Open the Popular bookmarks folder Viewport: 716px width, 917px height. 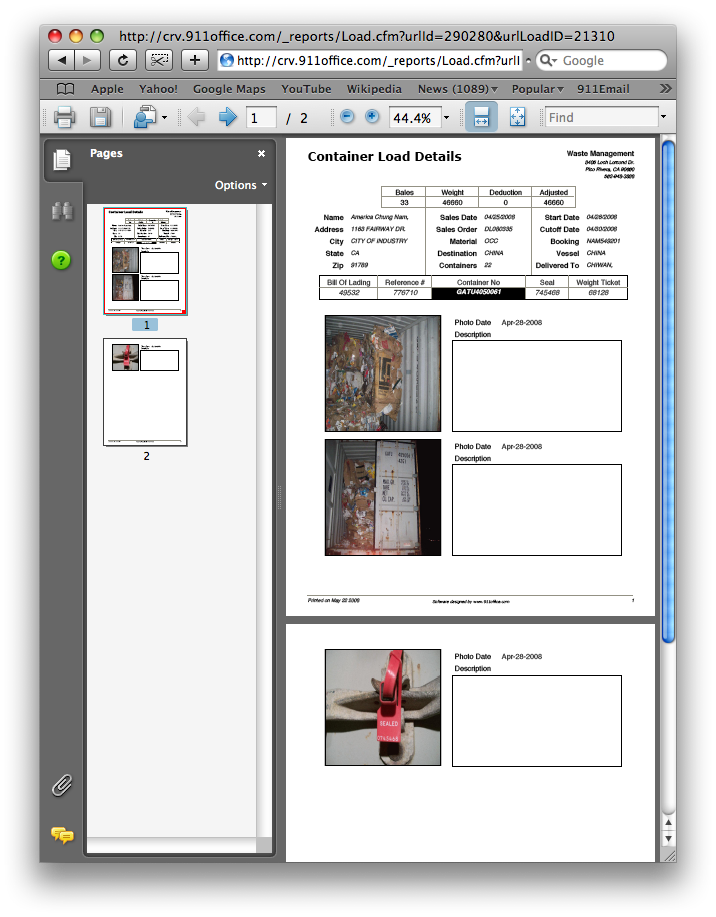(538, 89)
